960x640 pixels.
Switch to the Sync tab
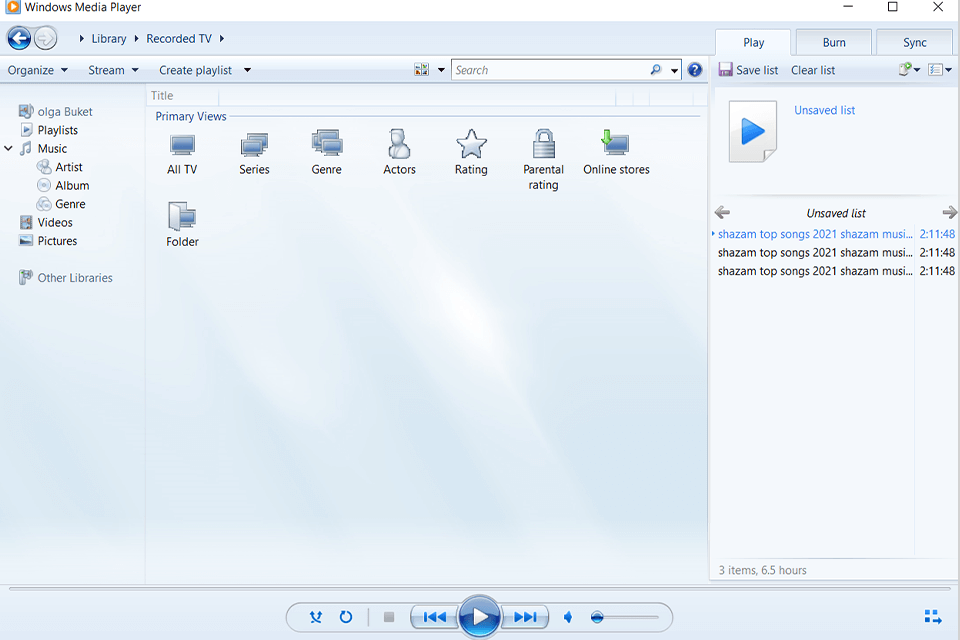[x=914, y=42]
